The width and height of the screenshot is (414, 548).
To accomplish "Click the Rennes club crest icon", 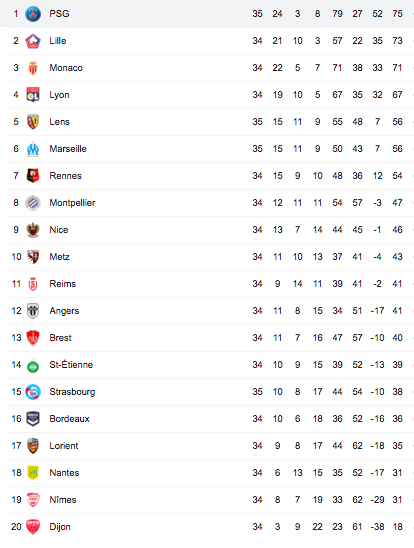I will (x=33, y=176).
